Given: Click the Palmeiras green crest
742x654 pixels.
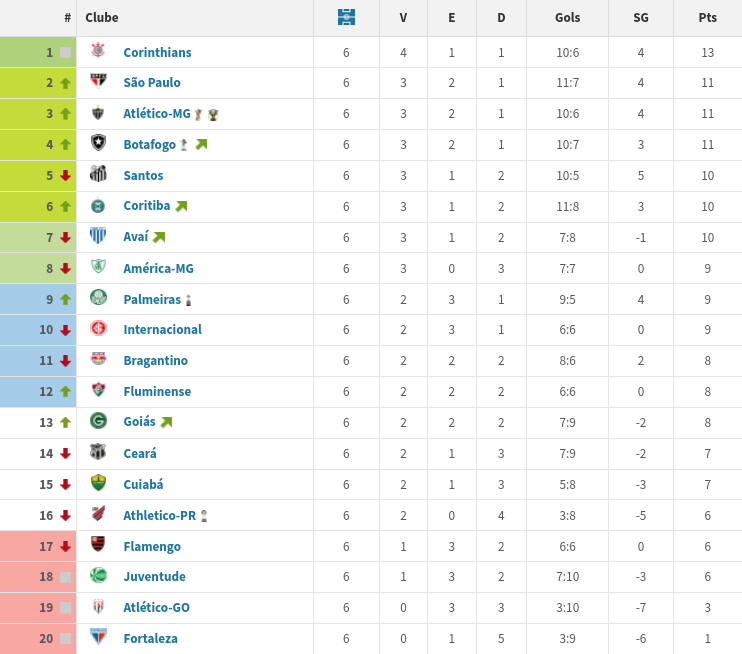Looking at the screenshot, I should point(98,298).
